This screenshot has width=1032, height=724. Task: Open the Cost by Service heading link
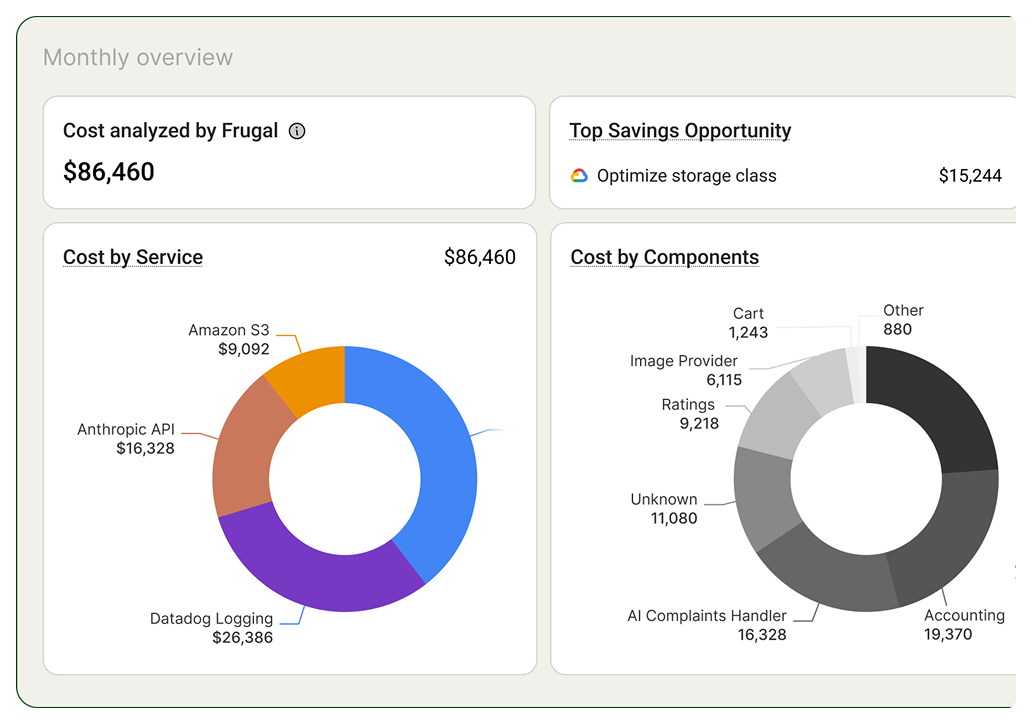(x=133, y=257)
